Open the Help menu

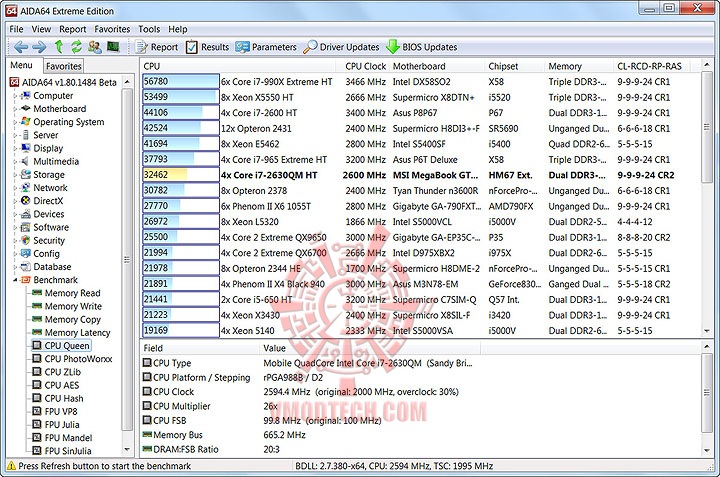pos(178,29)
